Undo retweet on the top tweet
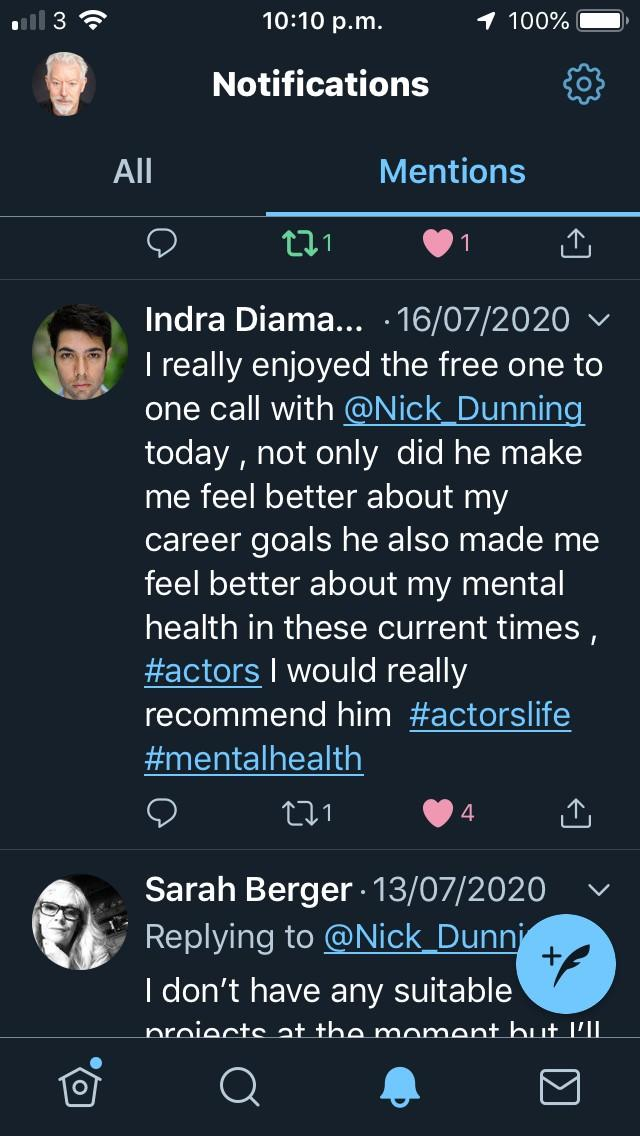 (x=298, y=243)
